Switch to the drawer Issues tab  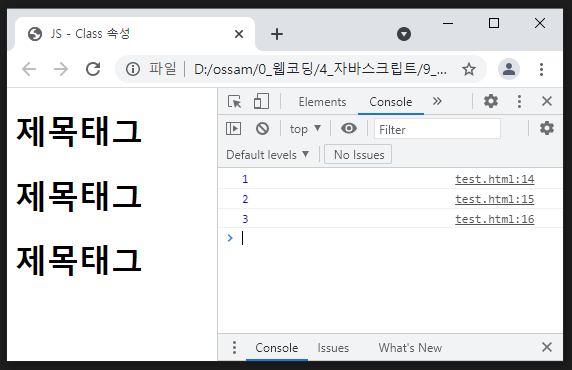[333, 348]
